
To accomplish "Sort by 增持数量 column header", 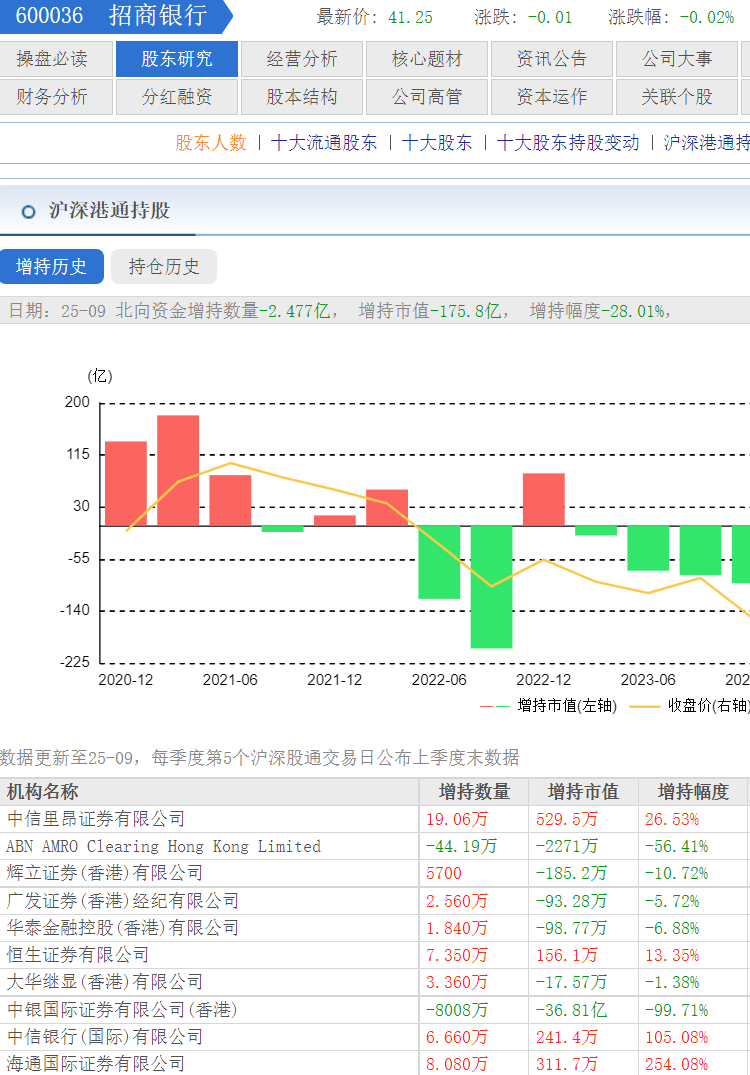I will pyautogui.click(x=474, y=792).
